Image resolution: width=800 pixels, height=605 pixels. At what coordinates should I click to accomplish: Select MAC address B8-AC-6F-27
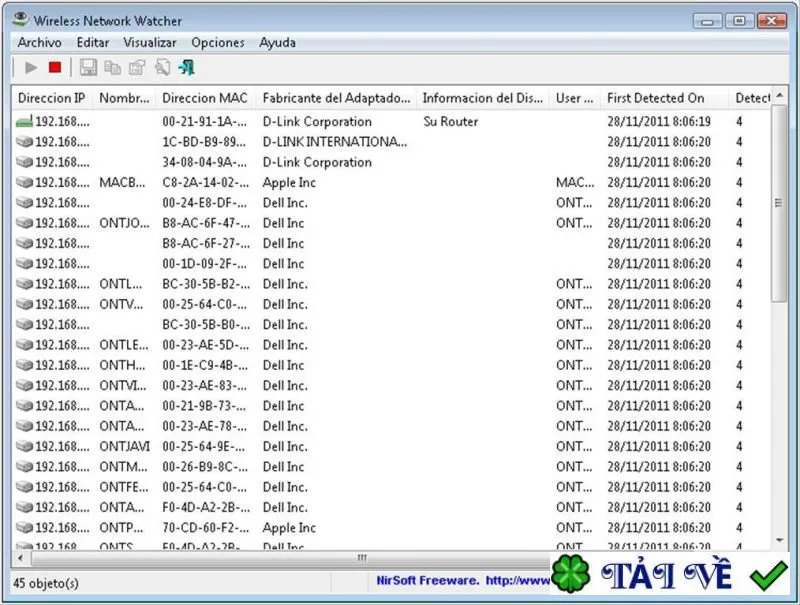click(206, 243)
